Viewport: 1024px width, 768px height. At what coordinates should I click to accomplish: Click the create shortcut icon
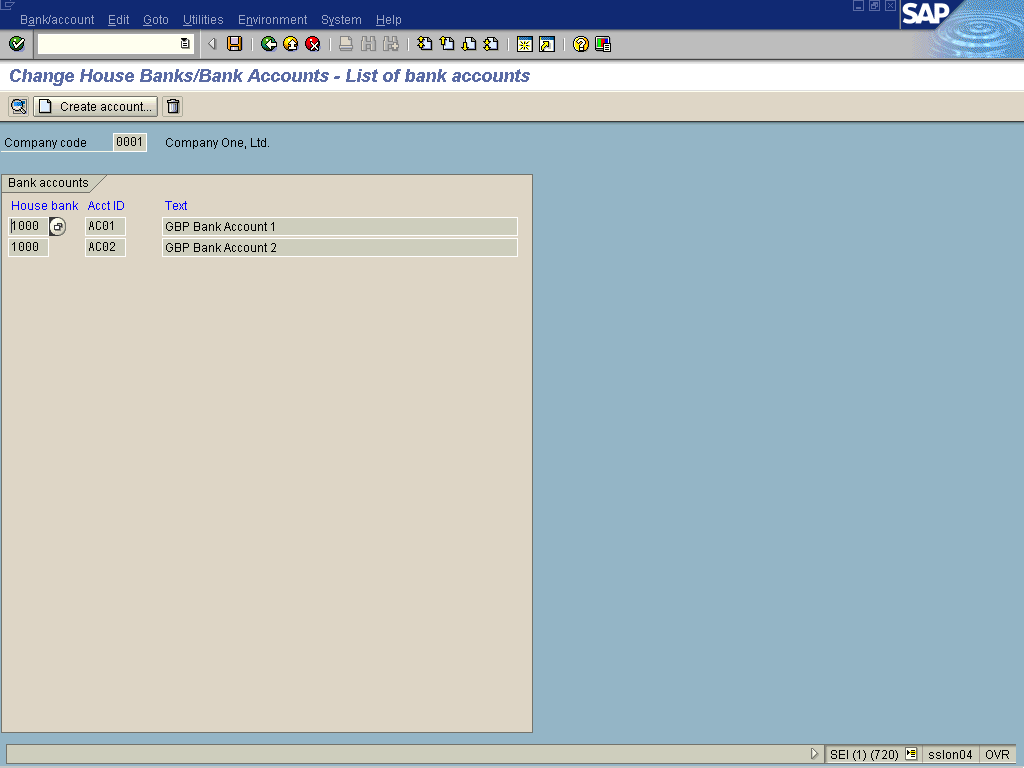(x=547, y=44)
